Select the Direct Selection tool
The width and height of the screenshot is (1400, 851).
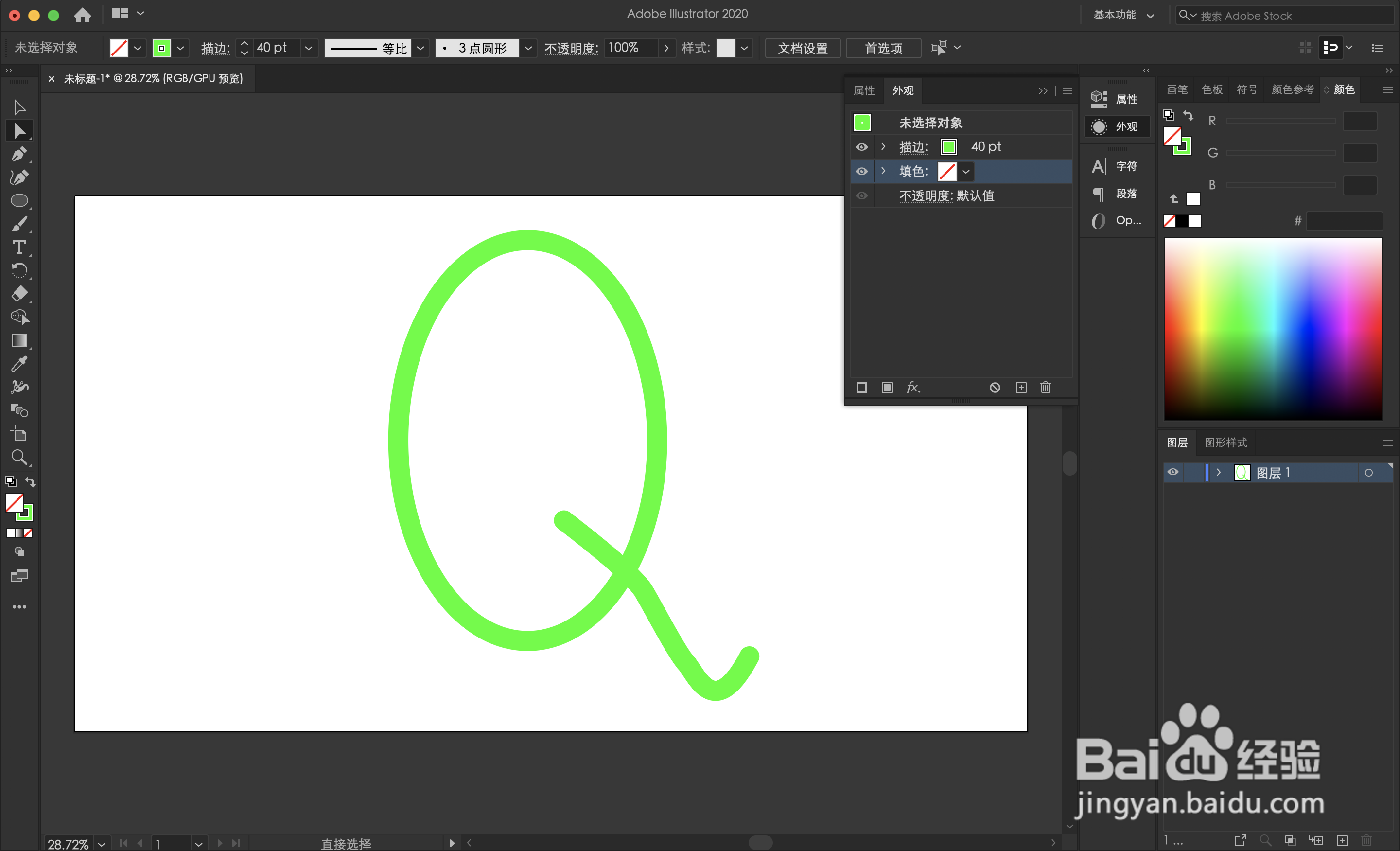(20, 130)
